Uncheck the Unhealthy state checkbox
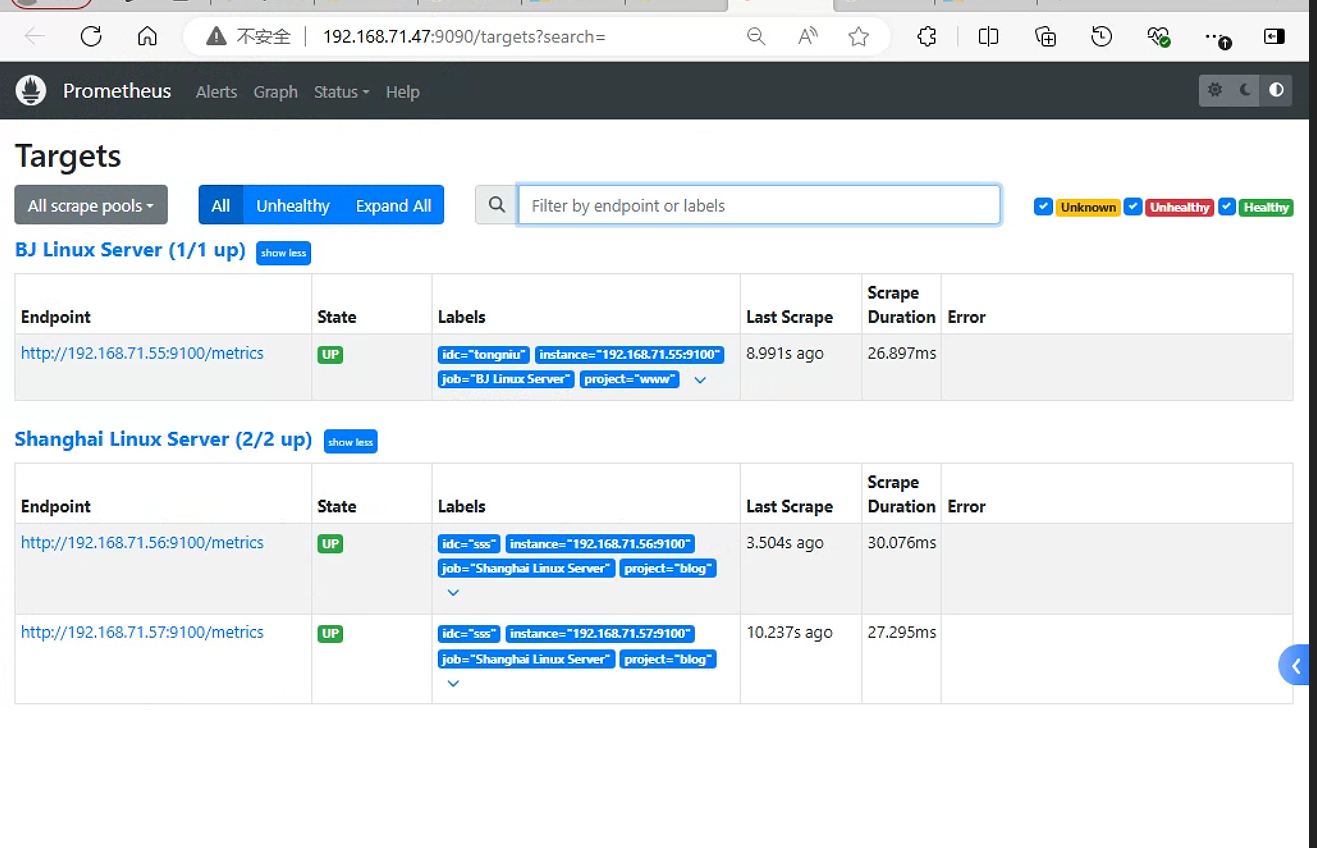This screenshot has width=1317, height=848. pyautogui.click(x=1133, y=206)
